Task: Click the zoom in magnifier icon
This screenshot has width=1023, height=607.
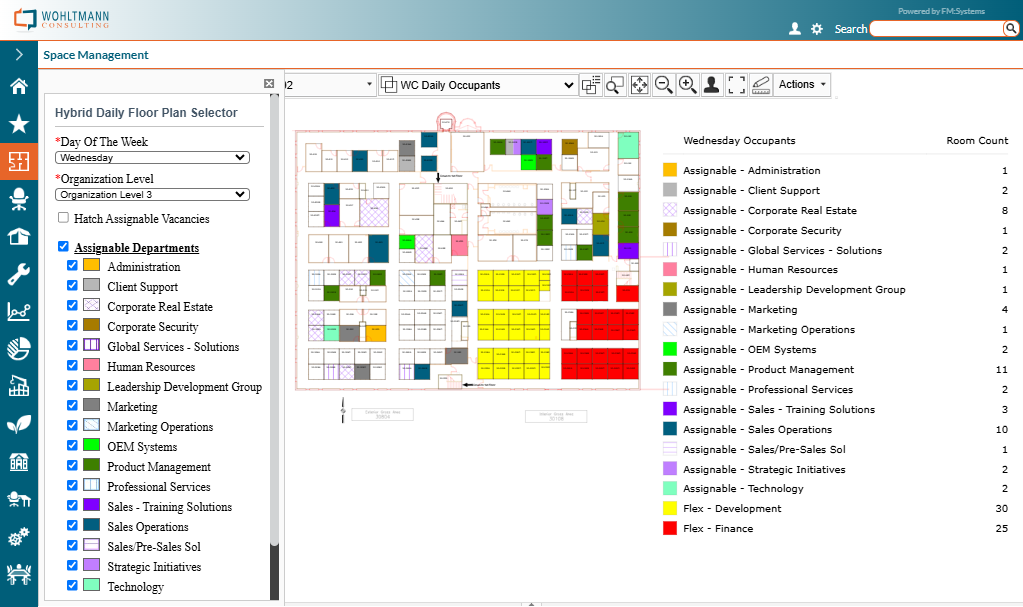Action: point(687,85)
